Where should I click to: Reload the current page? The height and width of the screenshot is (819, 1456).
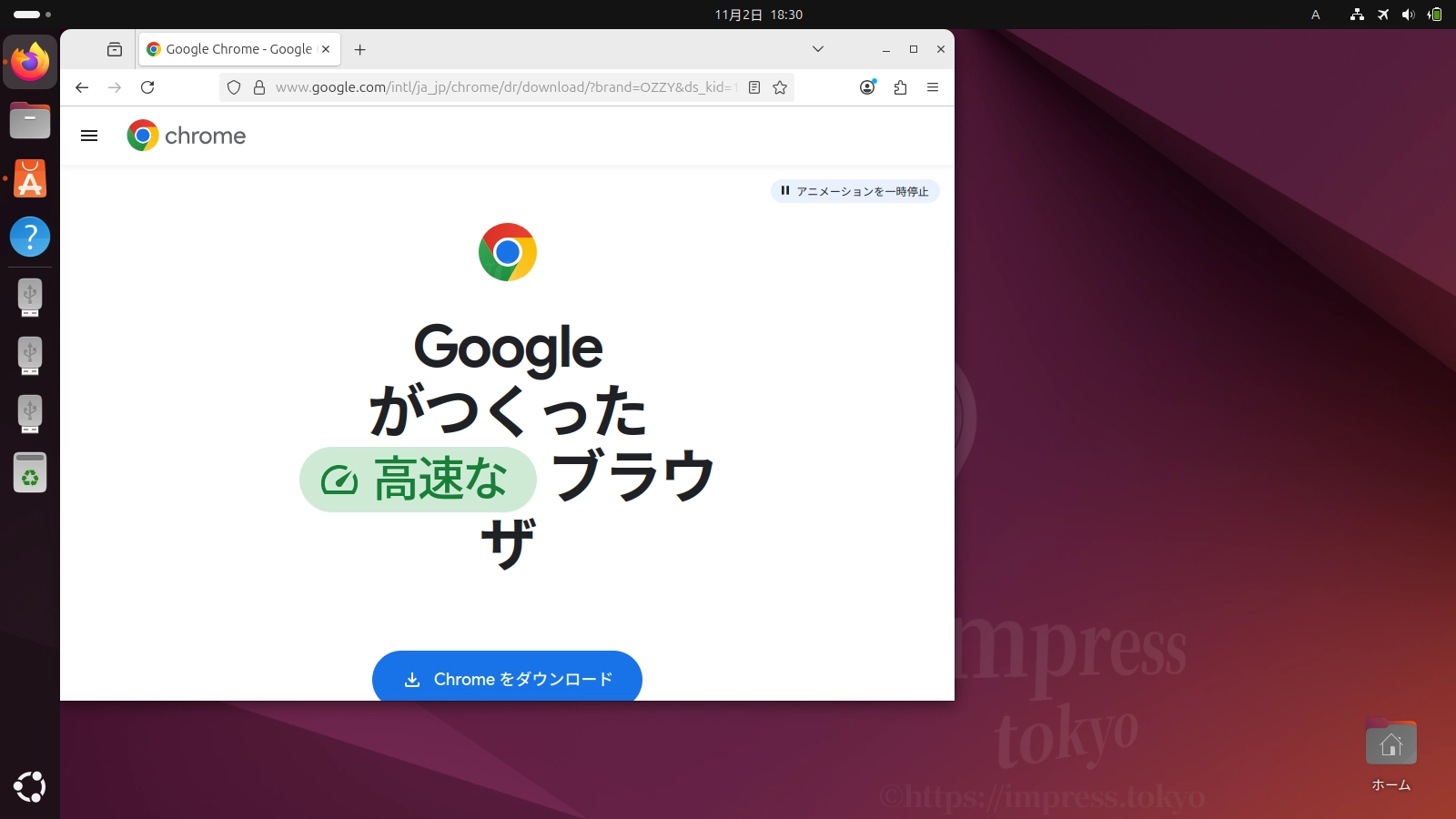[x=147, y=87]
